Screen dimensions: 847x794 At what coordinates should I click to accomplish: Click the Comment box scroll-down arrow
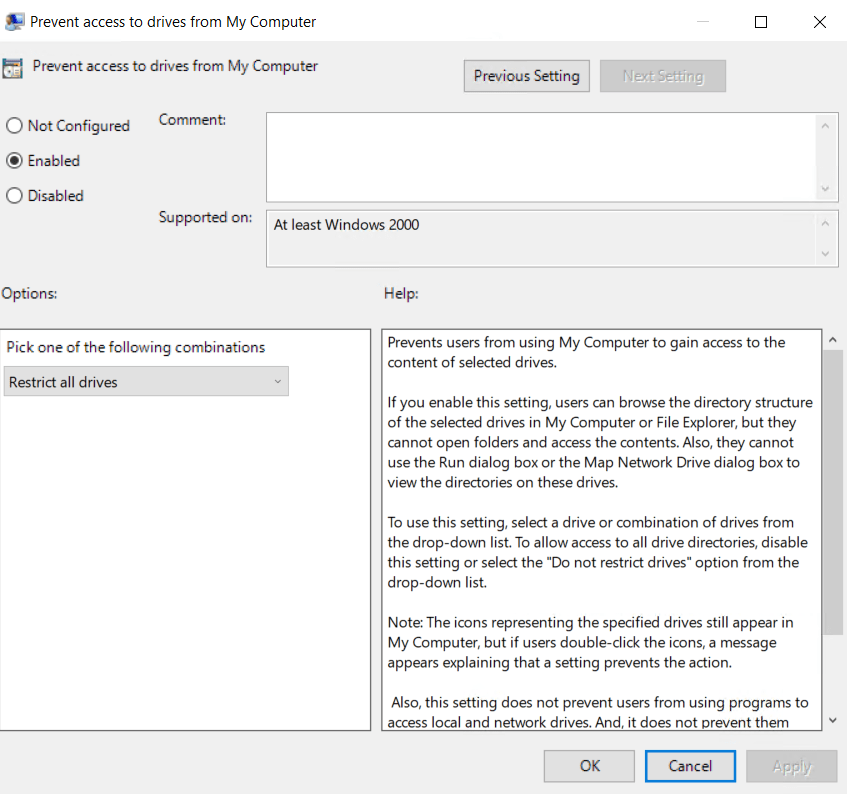[825, 189]
